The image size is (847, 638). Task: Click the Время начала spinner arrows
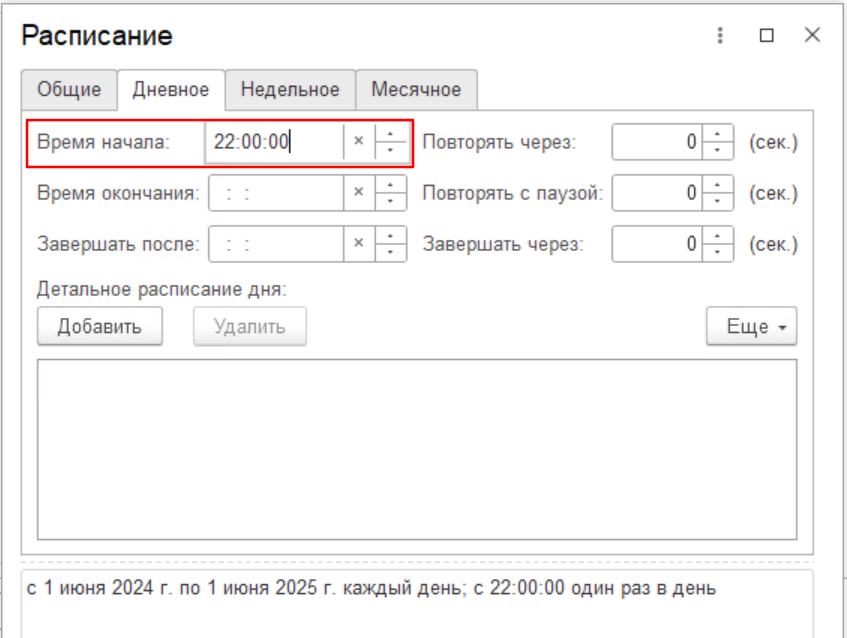click(390, 142)
